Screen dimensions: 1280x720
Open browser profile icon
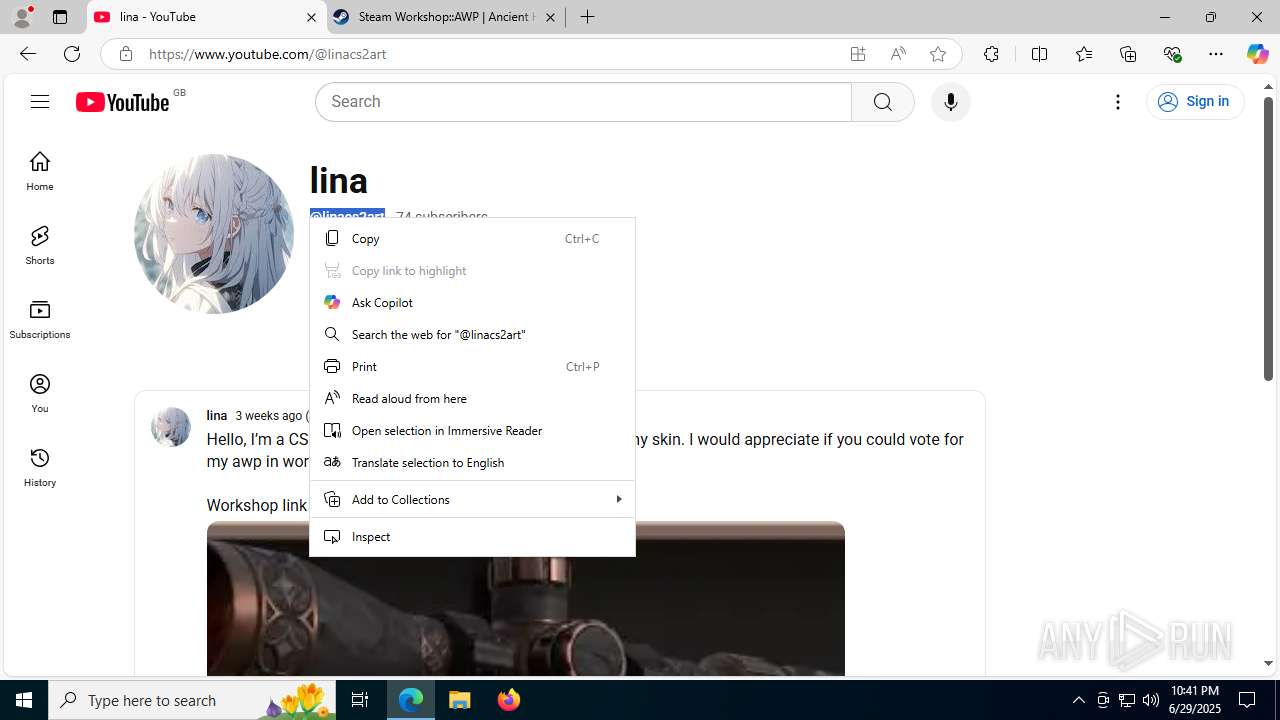(x=22, y=17)
